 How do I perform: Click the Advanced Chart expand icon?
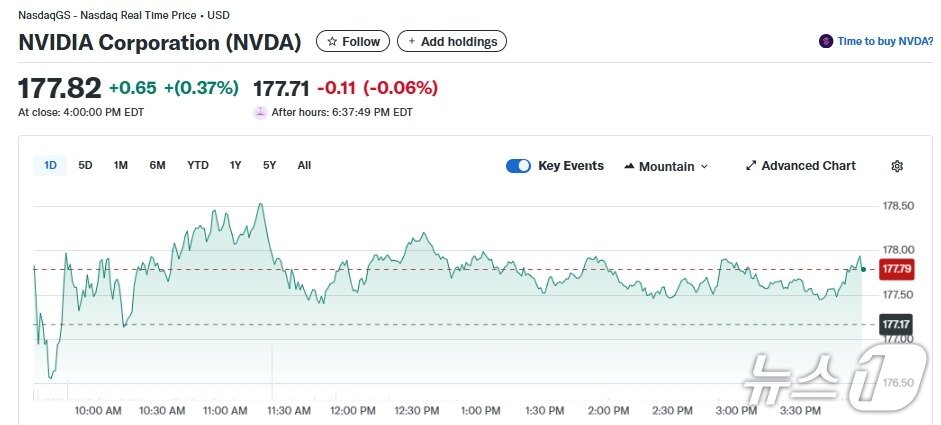pos(751,166)
